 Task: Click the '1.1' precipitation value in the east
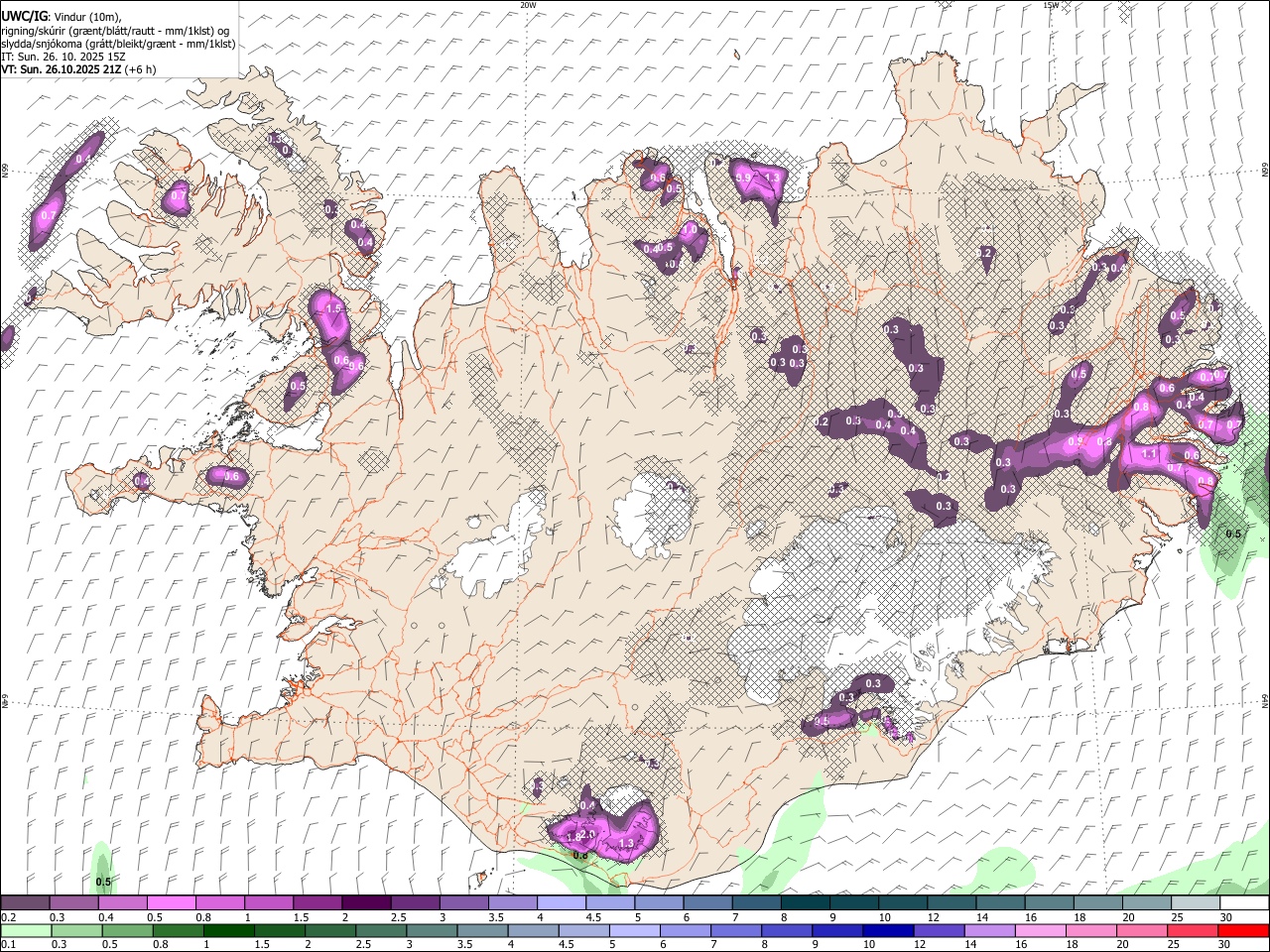[1149, 454]
